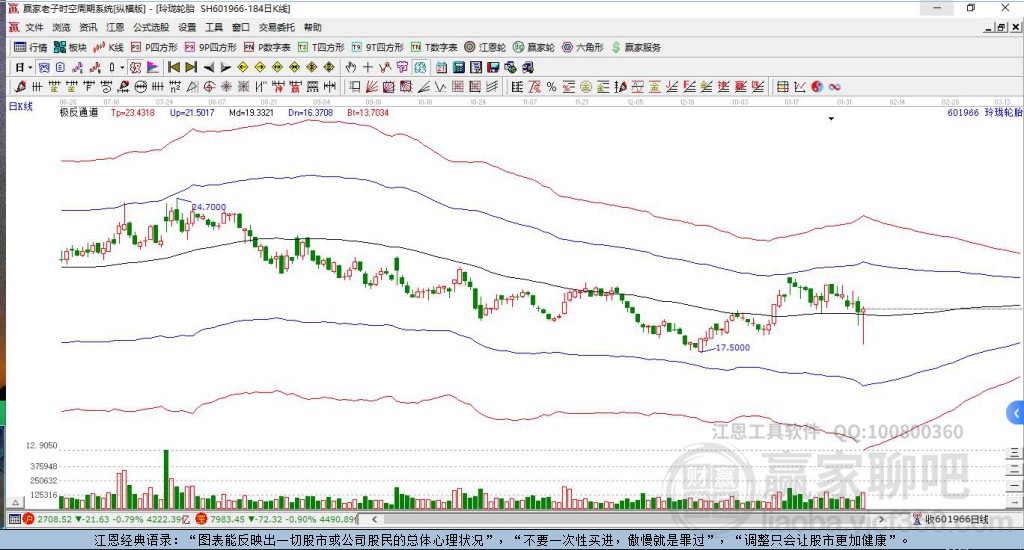Open the P四方形 tool

point(154,47)
